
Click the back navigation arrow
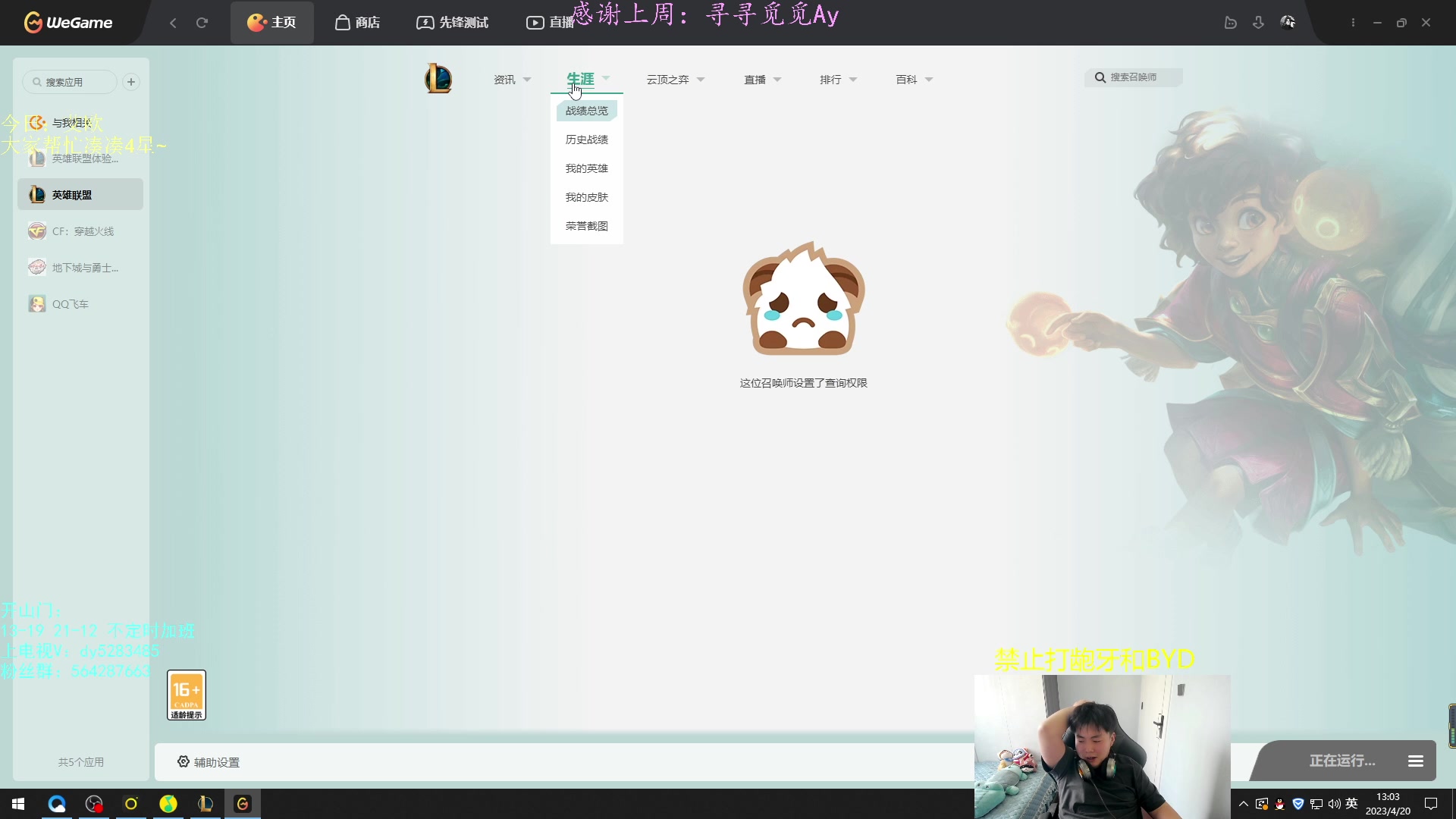coord(173,23)
